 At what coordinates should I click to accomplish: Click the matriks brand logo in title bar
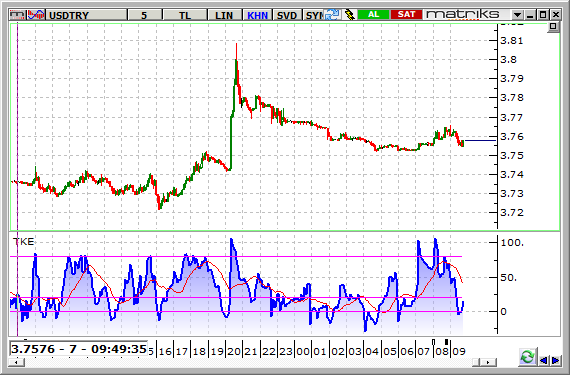(x=462, y=15)
